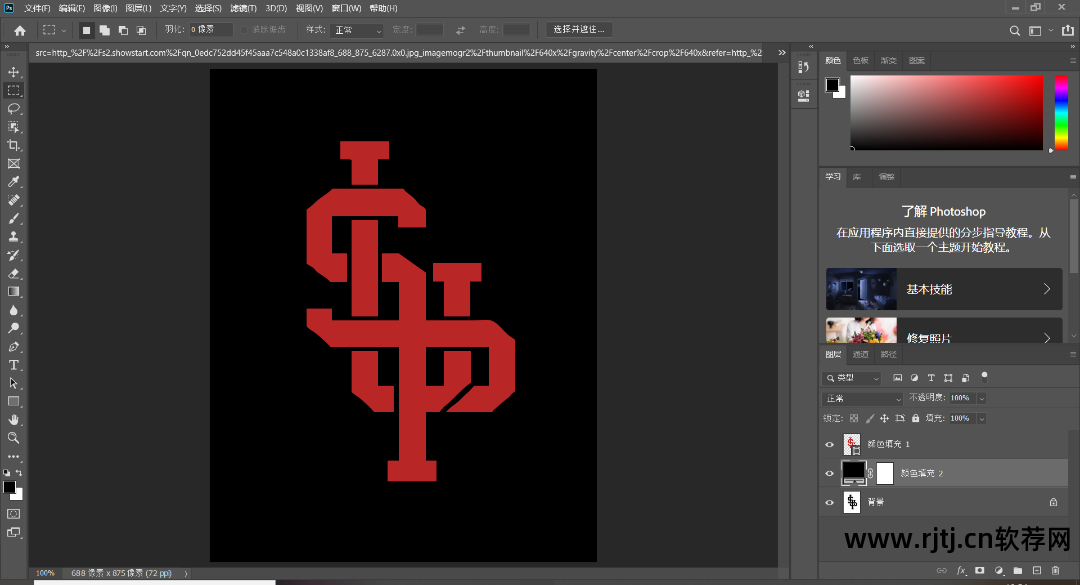Select the Pen tool
1080x585 pixels.
point(13,347)
